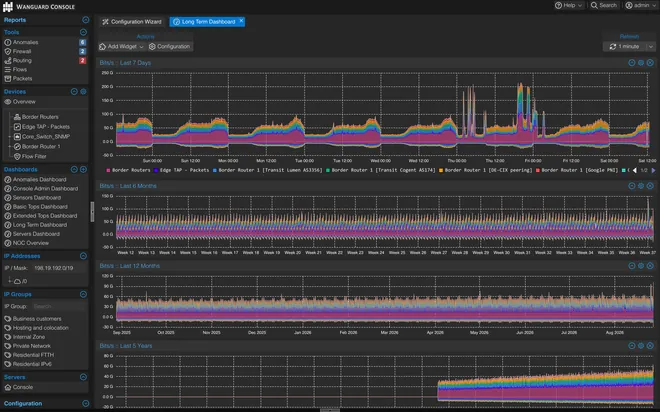
Task: Open Console Admin Dashboard
Action: coord(45,189)
